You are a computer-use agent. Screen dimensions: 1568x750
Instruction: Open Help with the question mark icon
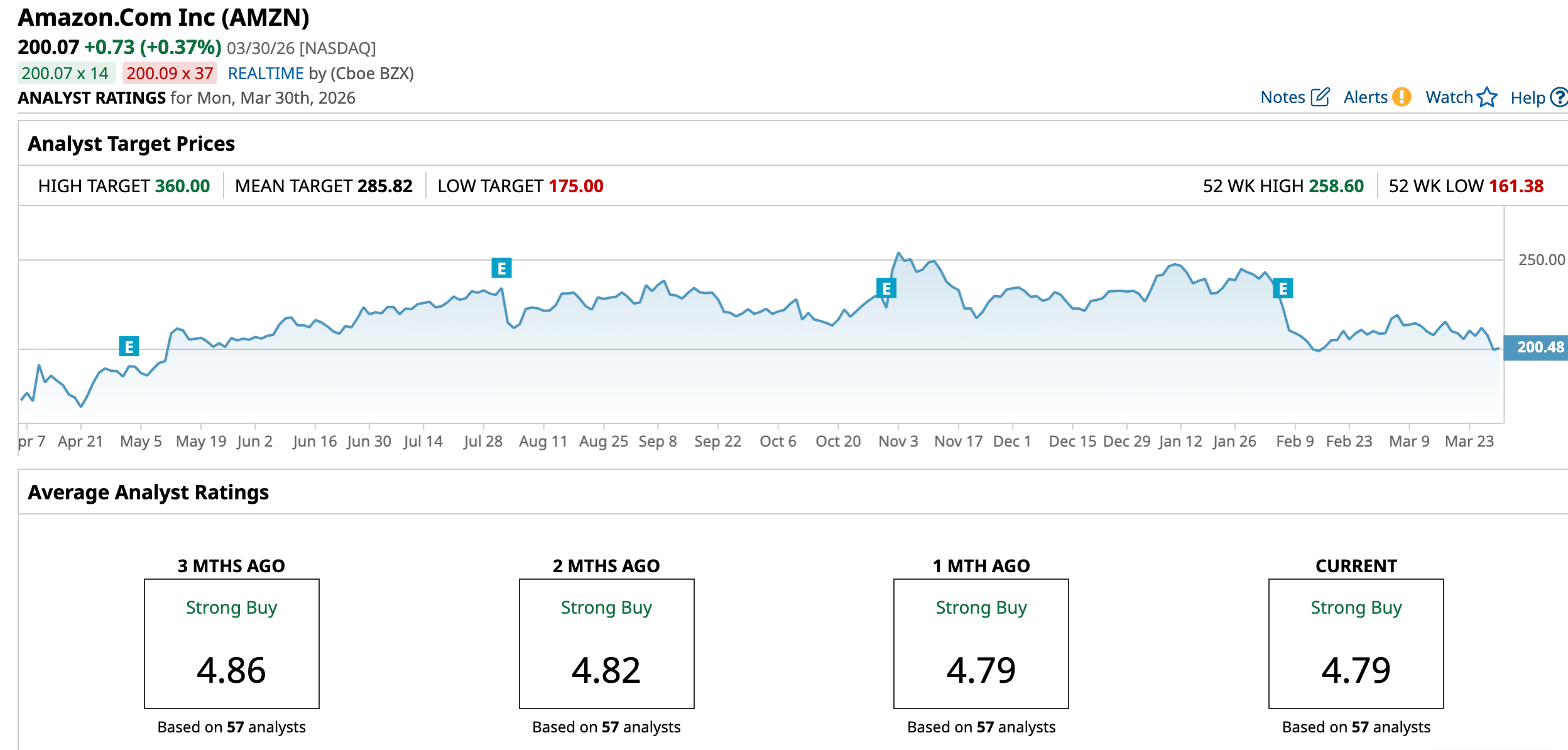click(x=1559, y=97)
